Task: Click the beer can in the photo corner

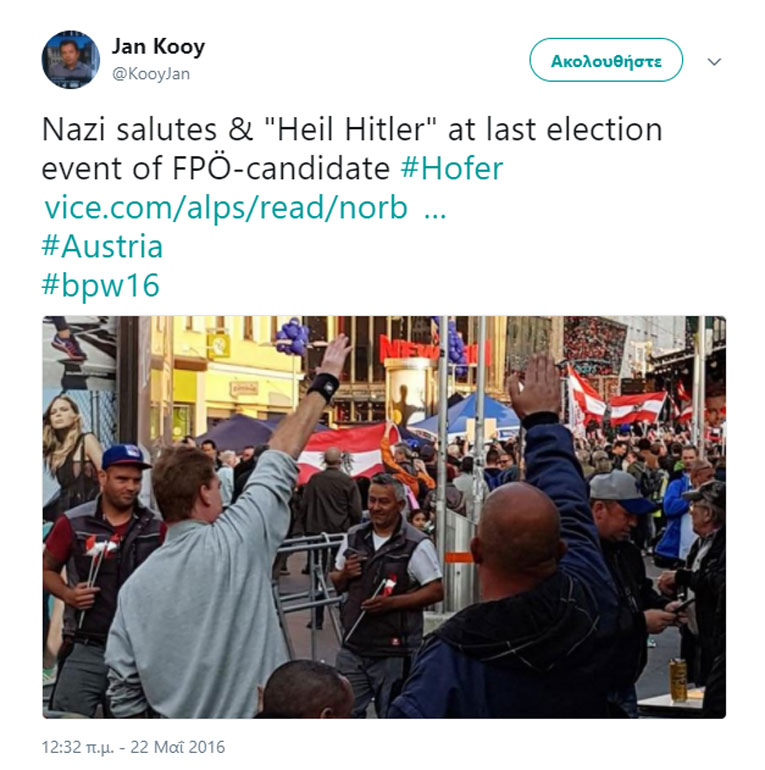Action: click(x=679, y=680)
